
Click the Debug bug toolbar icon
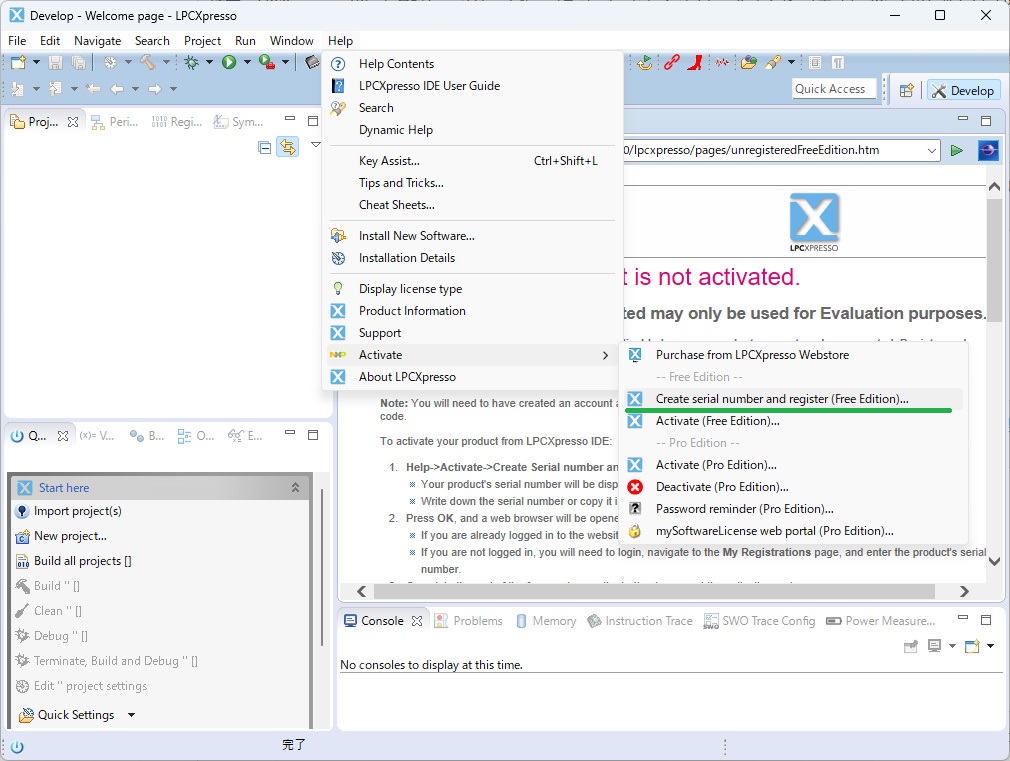click(192, 63)
